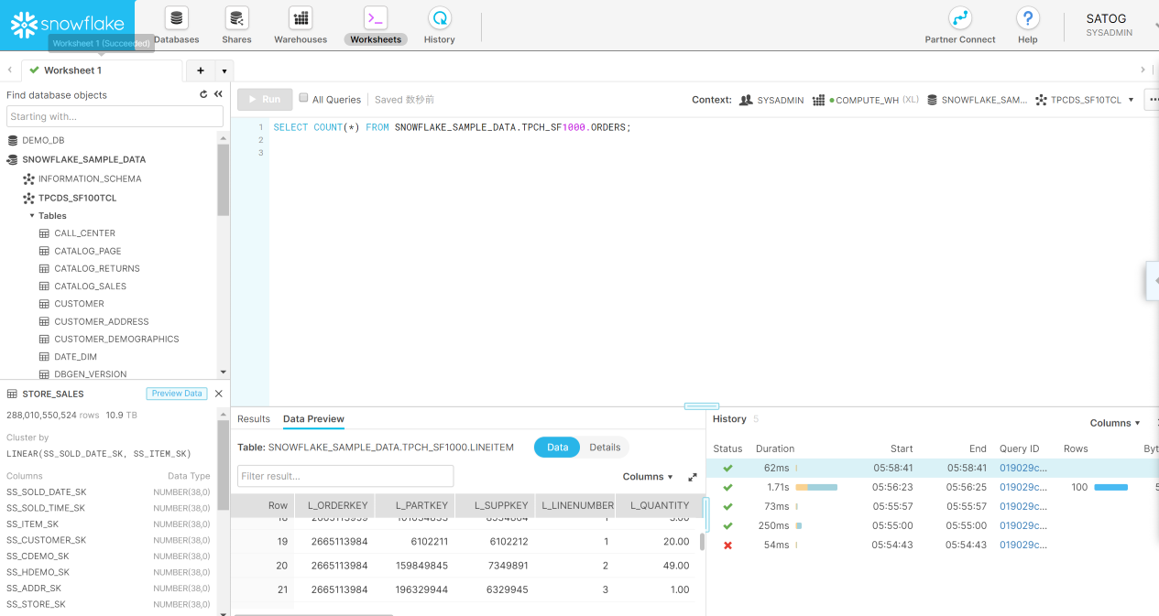Viewport: 1159px width, 616px height.
Task: Select the CALL_CENTER table
Action: point(84,233)
